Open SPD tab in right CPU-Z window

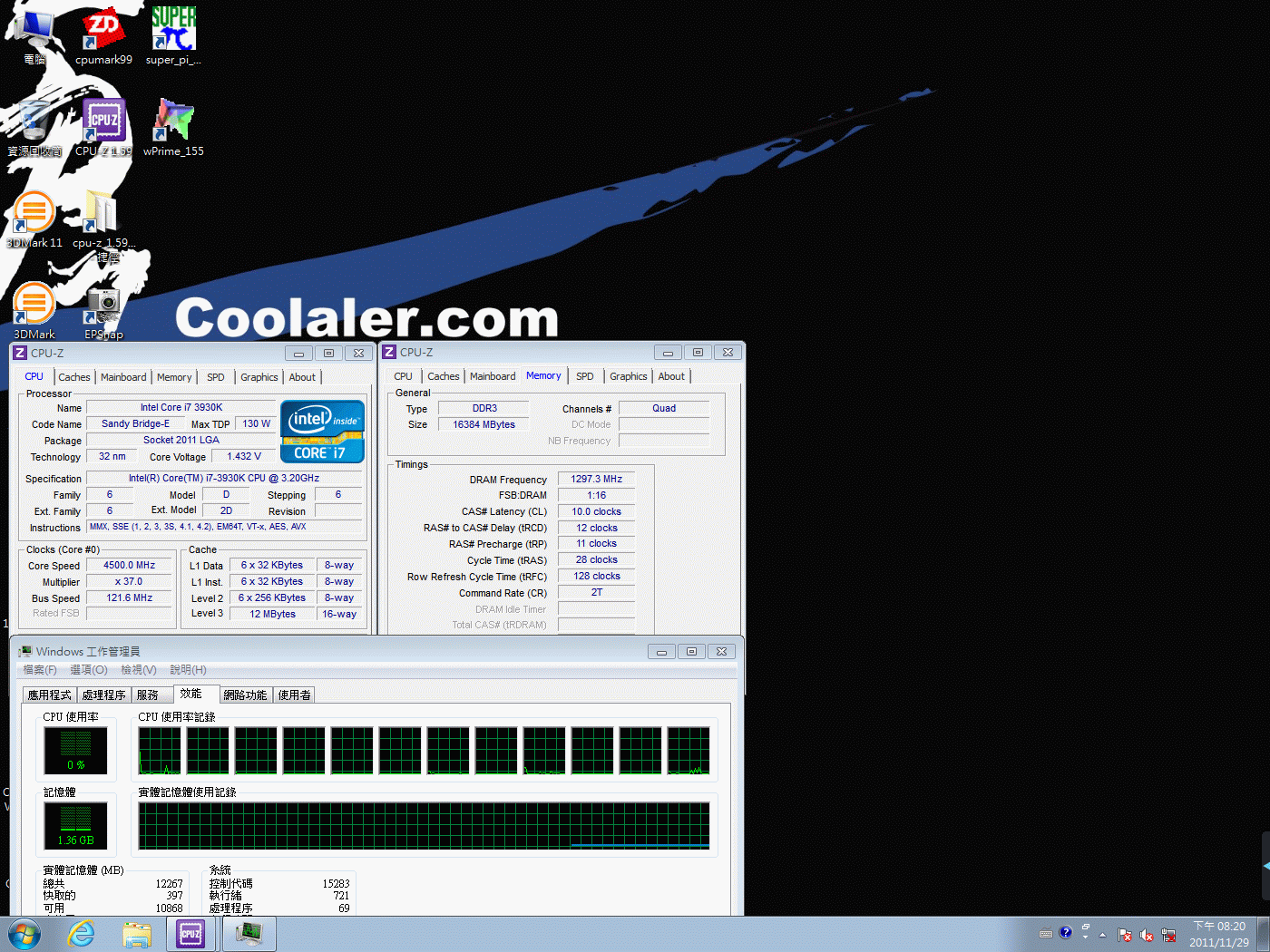585,376
